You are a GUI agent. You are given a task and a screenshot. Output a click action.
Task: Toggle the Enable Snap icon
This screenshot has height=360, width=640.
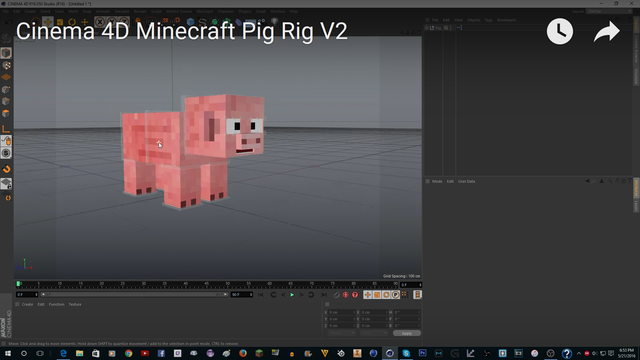tap(6, 153)
